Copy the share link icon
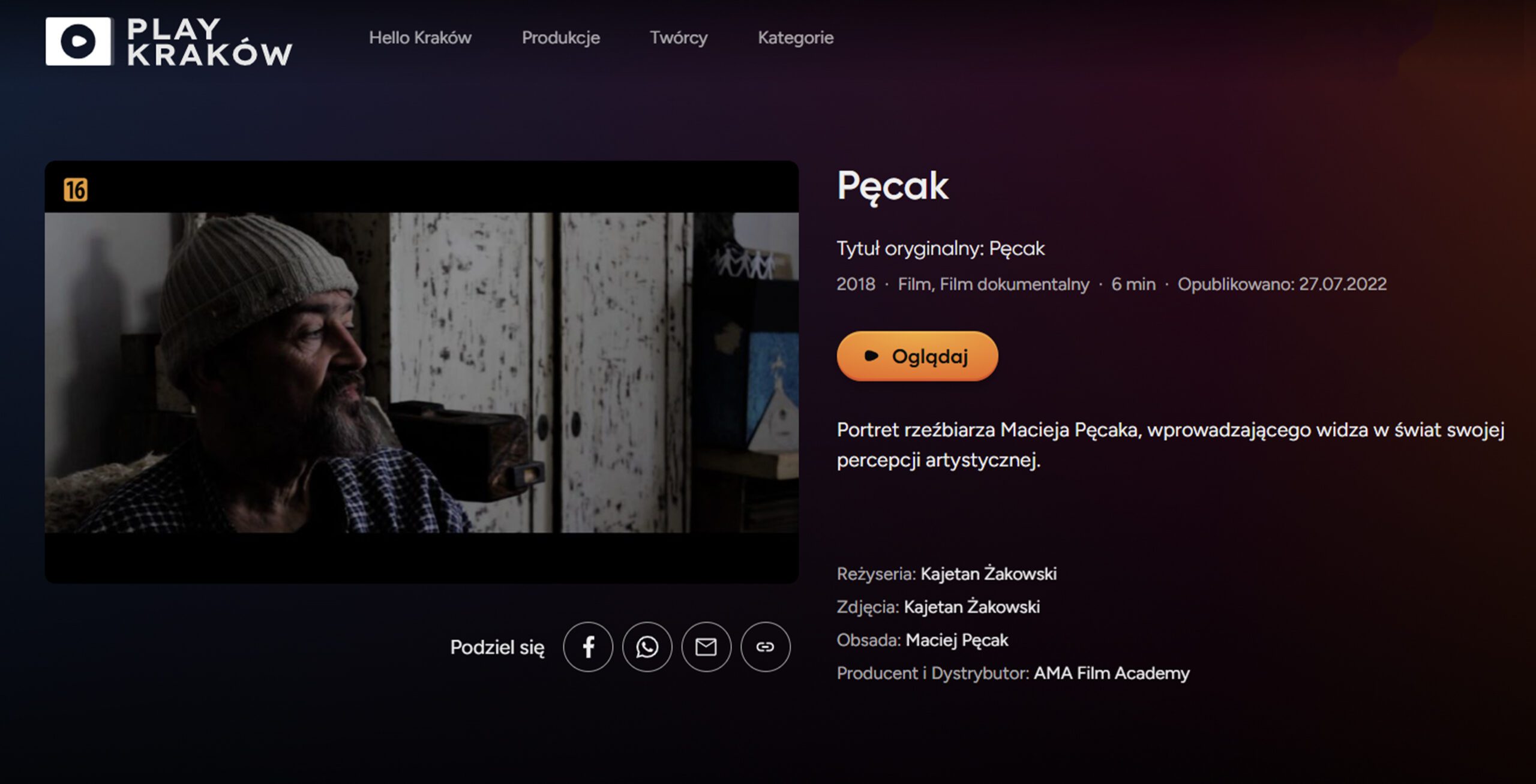Viewport: 1536px width, 784px height. [x=765, y=647]
